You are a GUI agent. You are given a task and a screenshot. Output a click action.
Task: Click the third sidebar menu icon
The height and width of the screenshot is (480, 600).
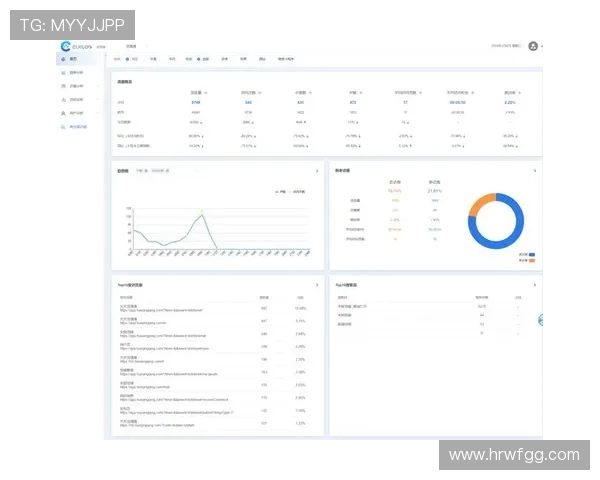[x=62, y=87]
